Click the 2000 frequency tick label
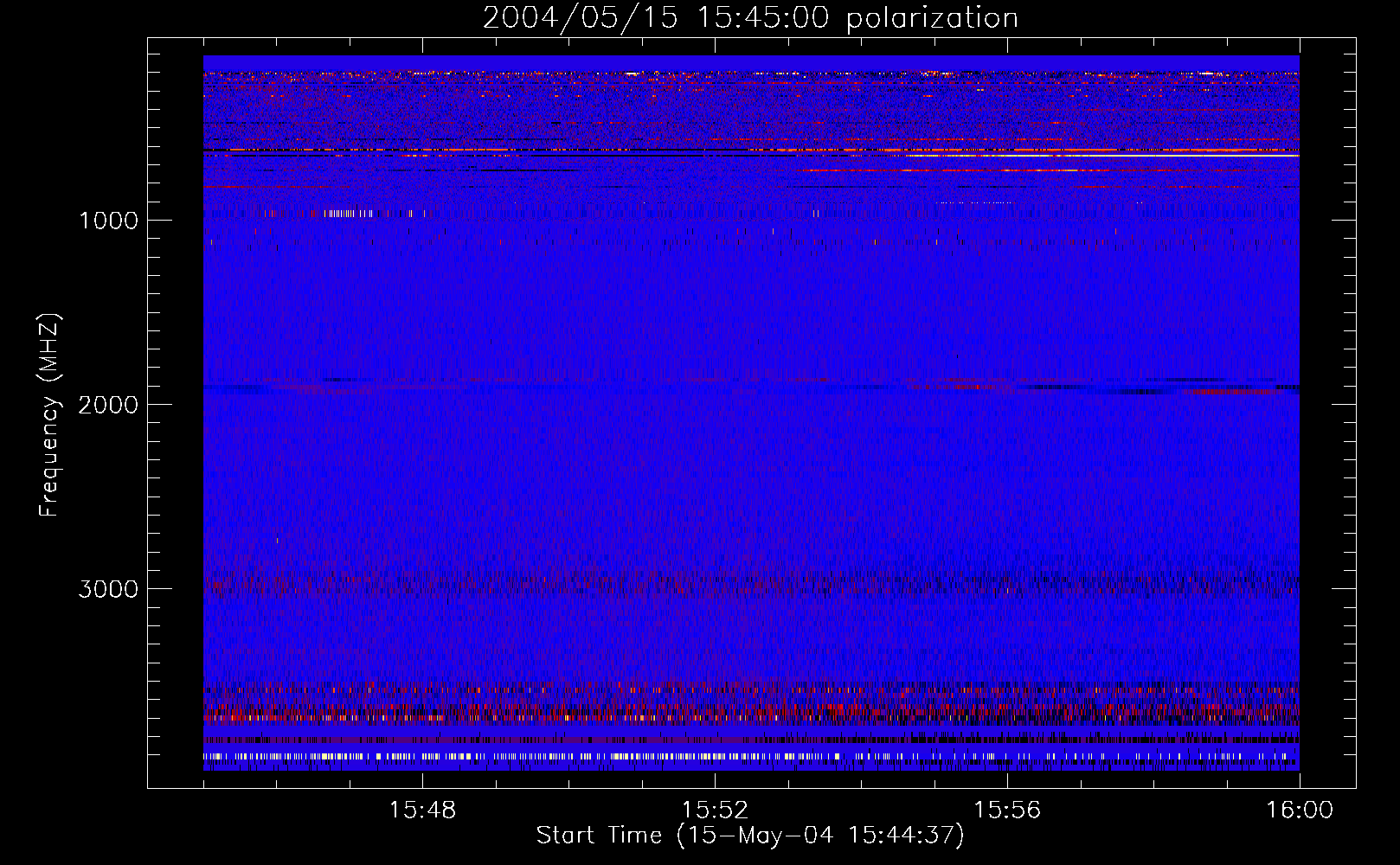The width and height of the screenshot is (1400, 865). tap(109, 405)
